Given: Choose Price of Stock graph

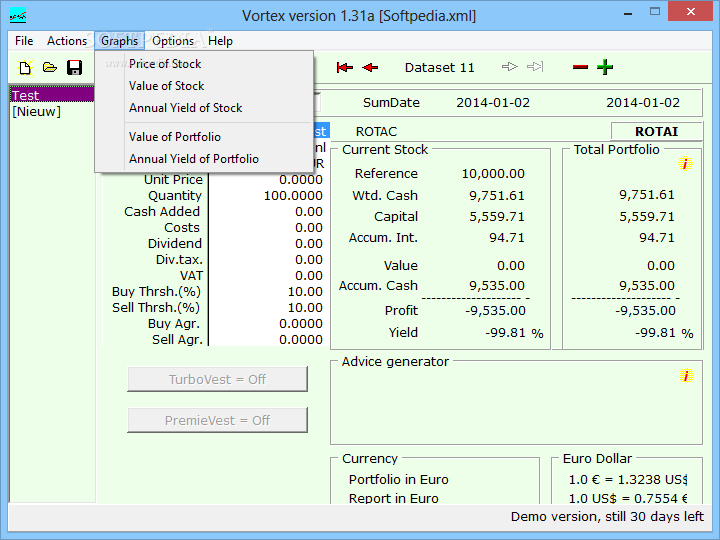Looking at the screenshot, I should pos(204,64).
